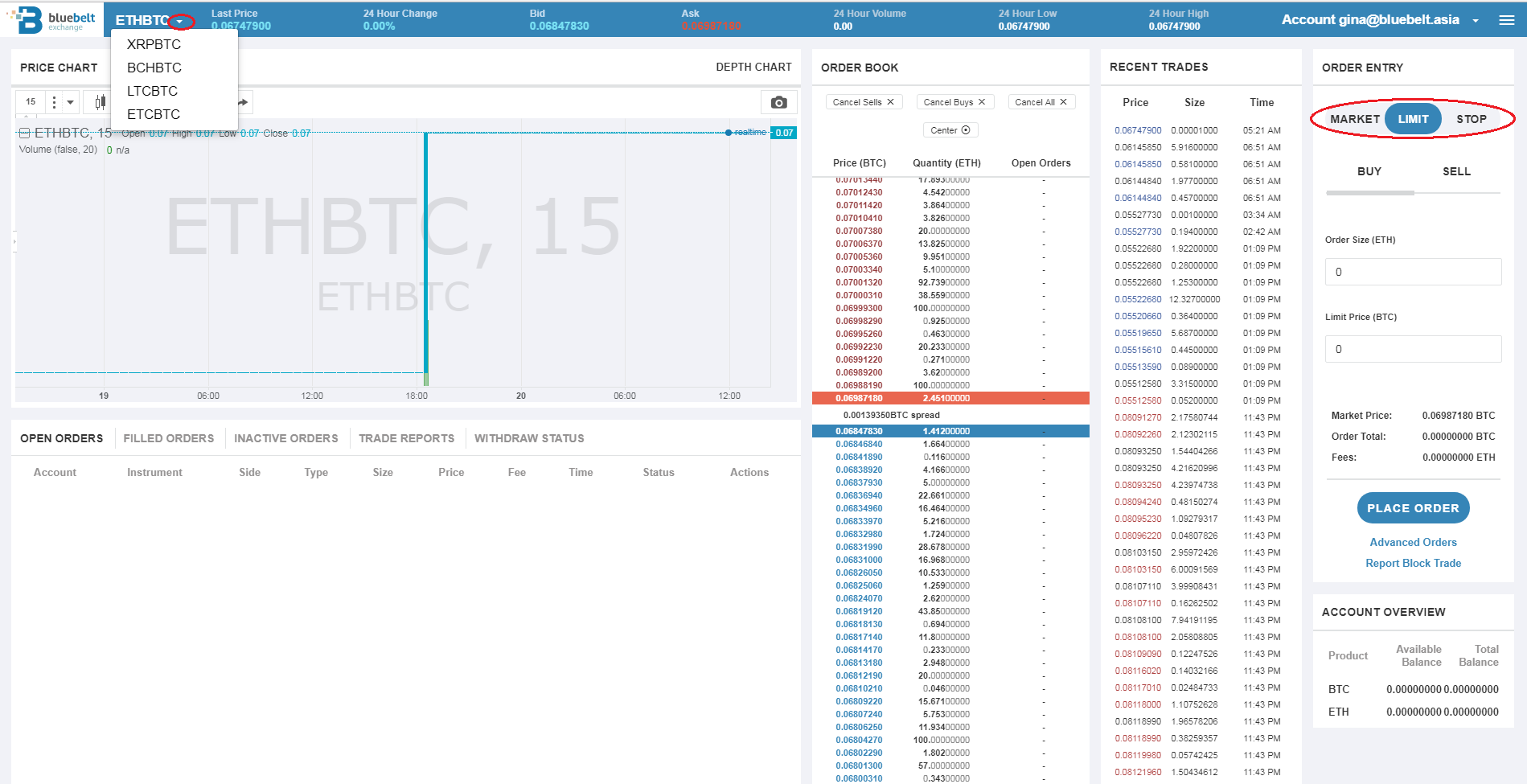Focus the Order Size (ETH) field
This screenshot has width=1527, height=784.
pyautogui.click(x=1413, y=272)
